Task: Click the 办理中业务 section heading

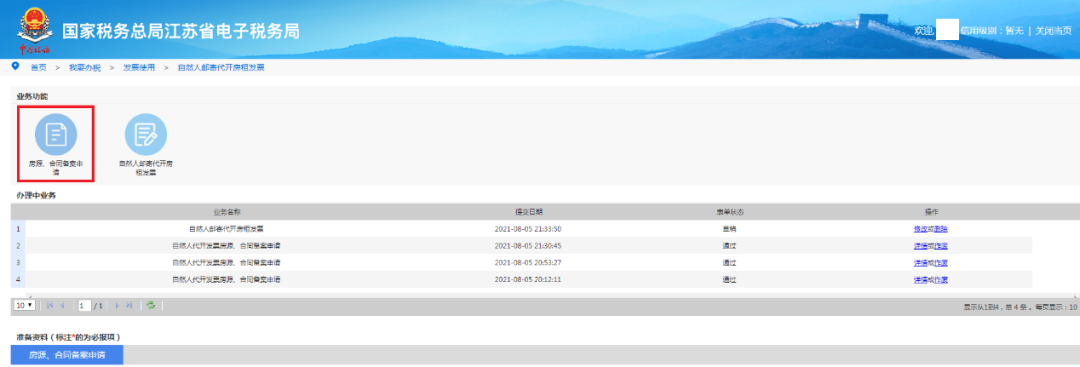Action: pos(36,196)
